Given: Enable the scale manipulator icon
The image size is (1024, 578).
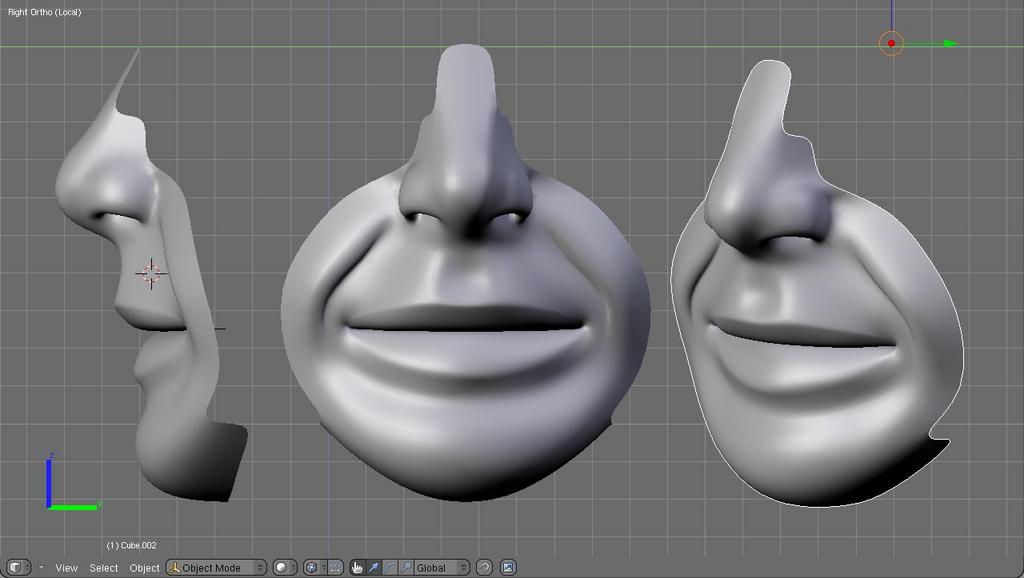Looking at the screenshot, I should (406, 567).
